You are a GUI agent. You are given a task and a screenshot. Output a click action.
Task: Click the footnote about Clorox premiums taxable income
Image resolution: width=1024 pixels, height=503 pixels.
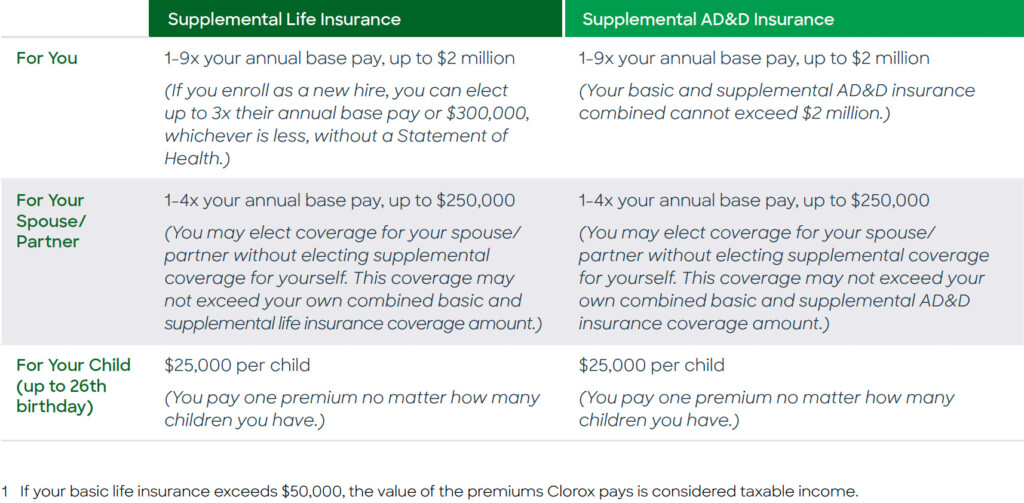click(x=438, y=491)
